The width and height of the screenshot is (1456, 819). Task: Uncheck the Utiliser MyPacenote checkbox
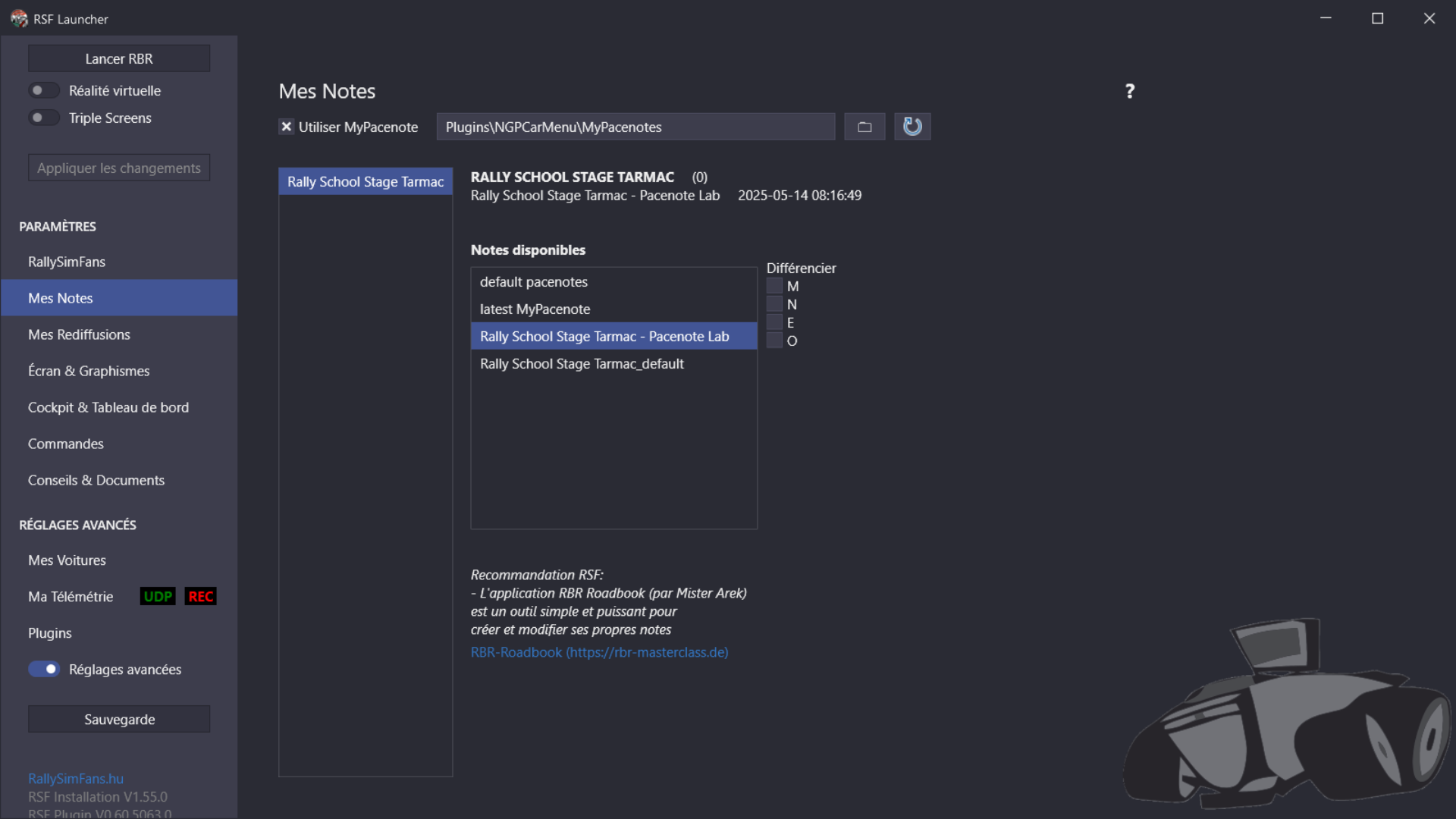287,127
